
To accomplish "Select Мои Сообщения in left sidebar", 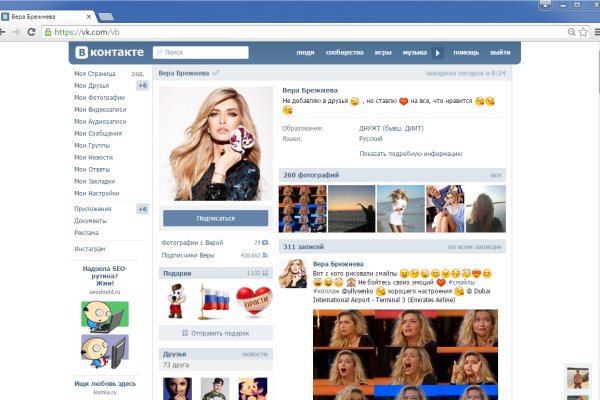I will tap(99, 134).
